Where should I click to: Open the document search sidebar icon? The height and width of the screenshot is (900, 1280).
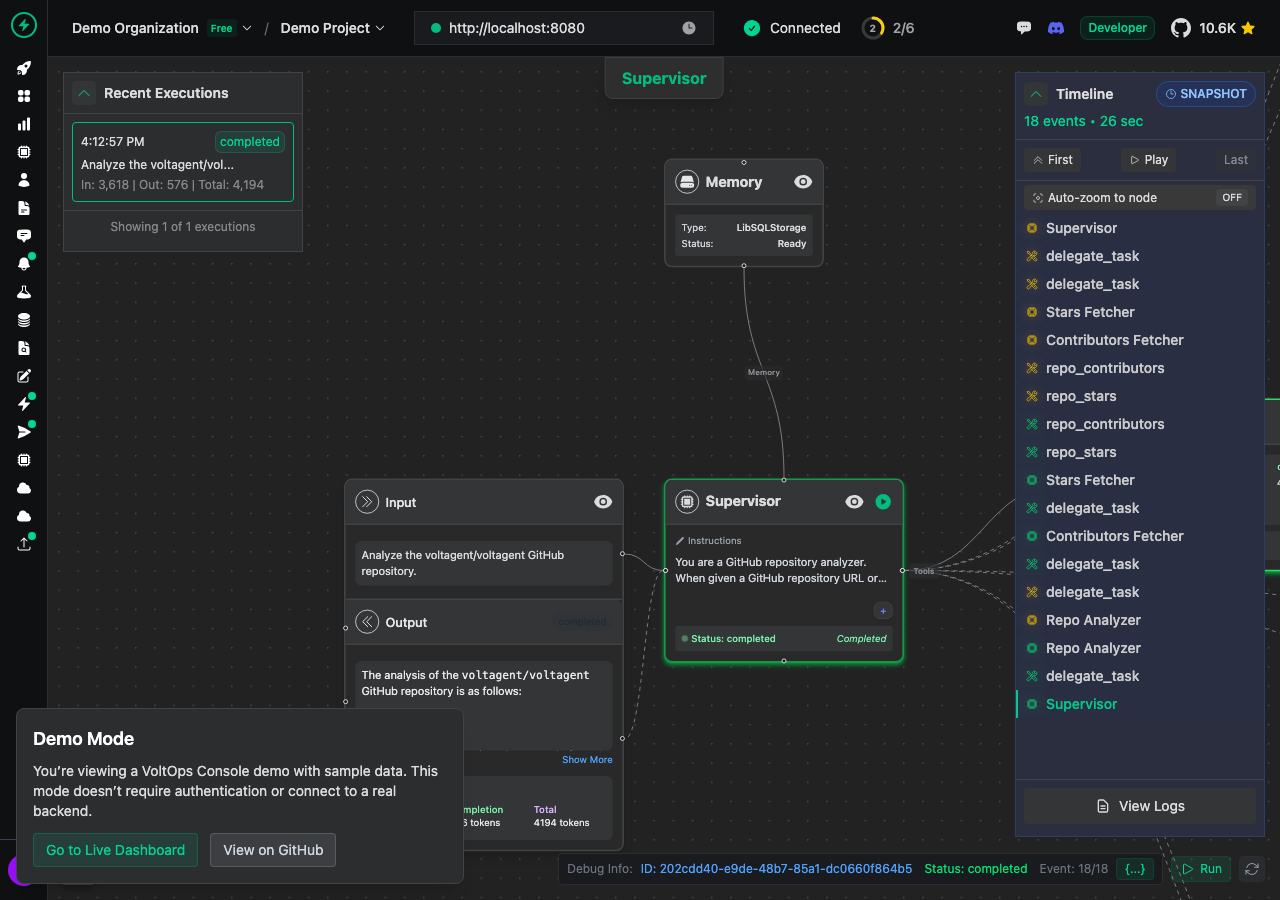[x=24, y=348]
